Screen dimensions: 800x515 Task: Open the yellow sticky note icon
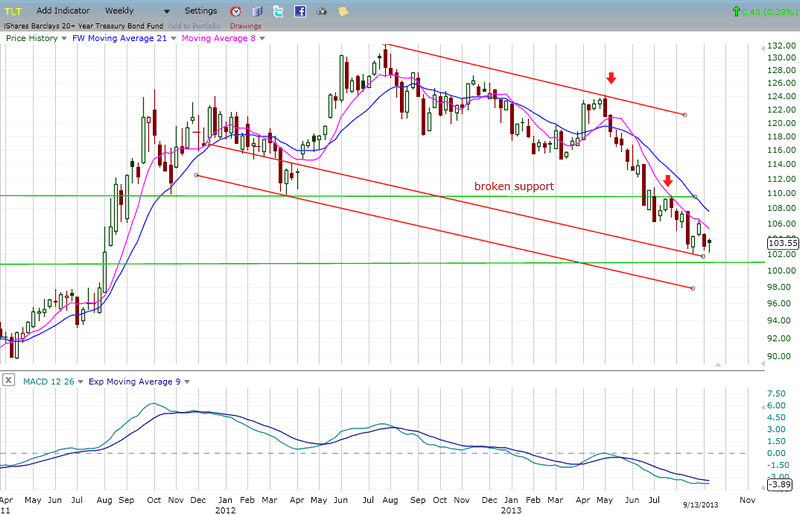click(x=345, y=10)
